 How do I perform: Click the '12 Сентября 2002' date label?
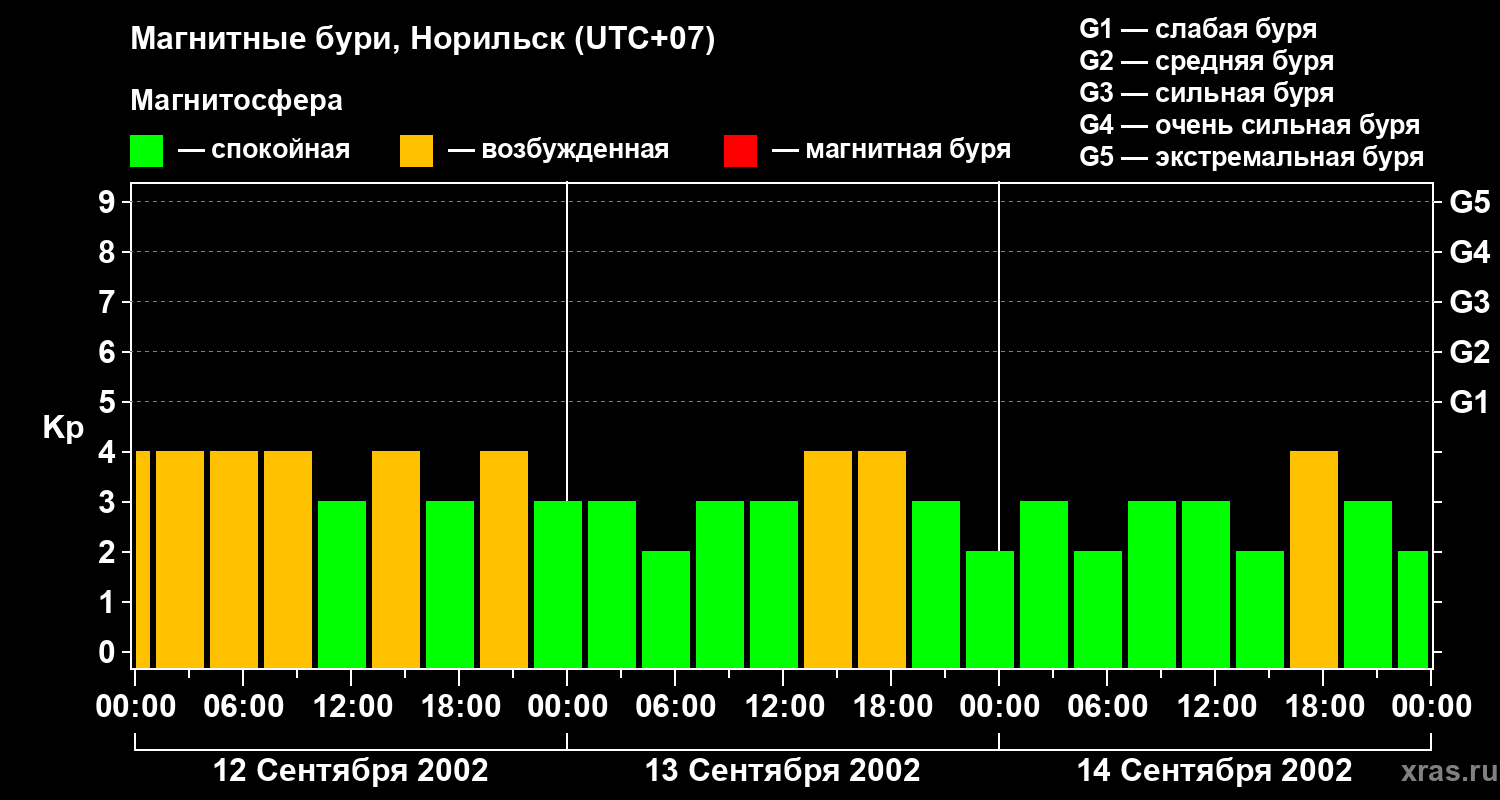tap(351, 771)
